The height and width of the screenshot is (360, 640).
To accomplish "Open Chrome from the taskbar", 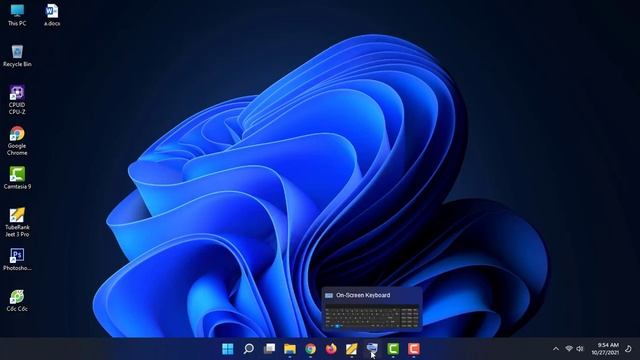I will coord(311,349).
